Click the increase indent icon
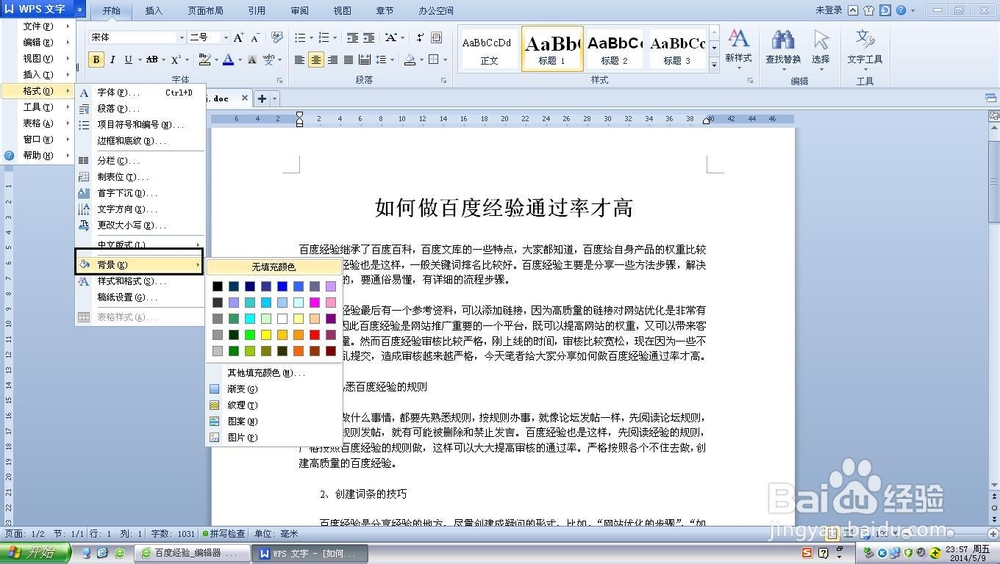This screenshot has width=1000, height=564. (x=369, y=38)
